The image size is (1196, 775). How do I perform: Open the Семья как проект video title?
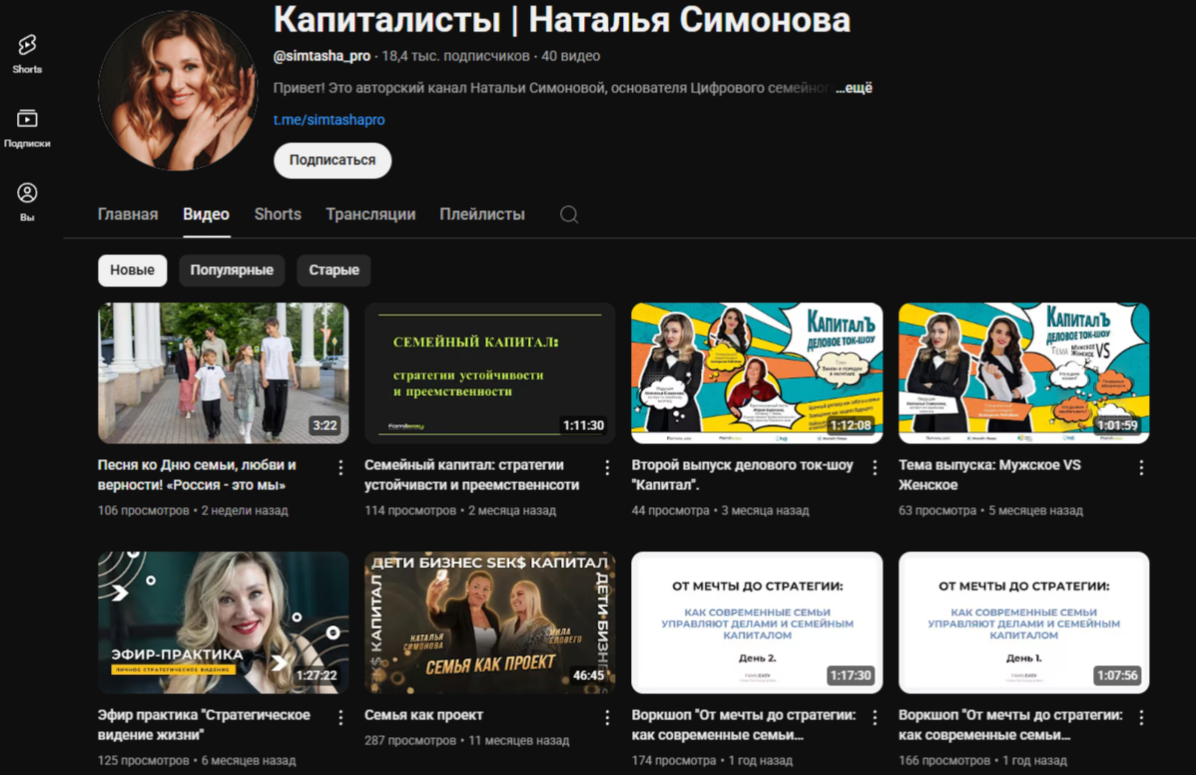[x=423, y=715]
